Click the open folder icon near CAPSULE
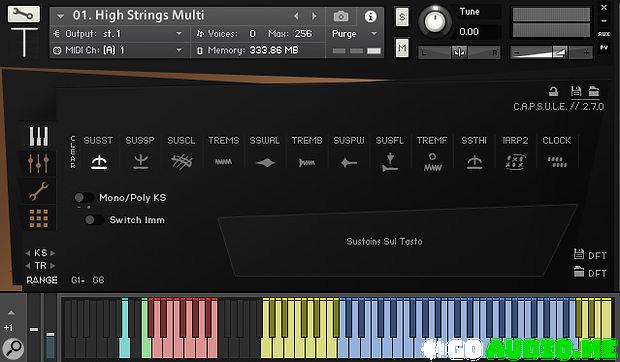The height and width of the screenshot is (362, 620). (x=594, y=92)
